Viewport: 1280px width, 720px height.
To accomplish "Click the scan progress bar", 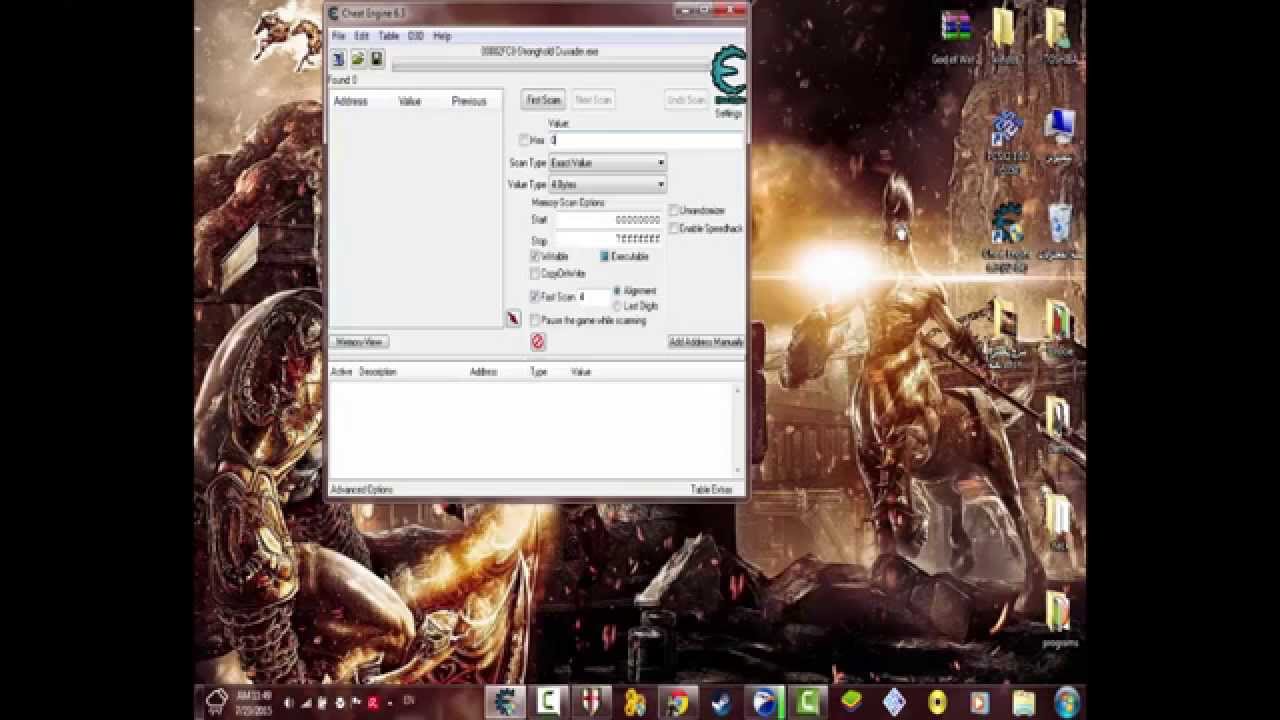I will 550,67.
